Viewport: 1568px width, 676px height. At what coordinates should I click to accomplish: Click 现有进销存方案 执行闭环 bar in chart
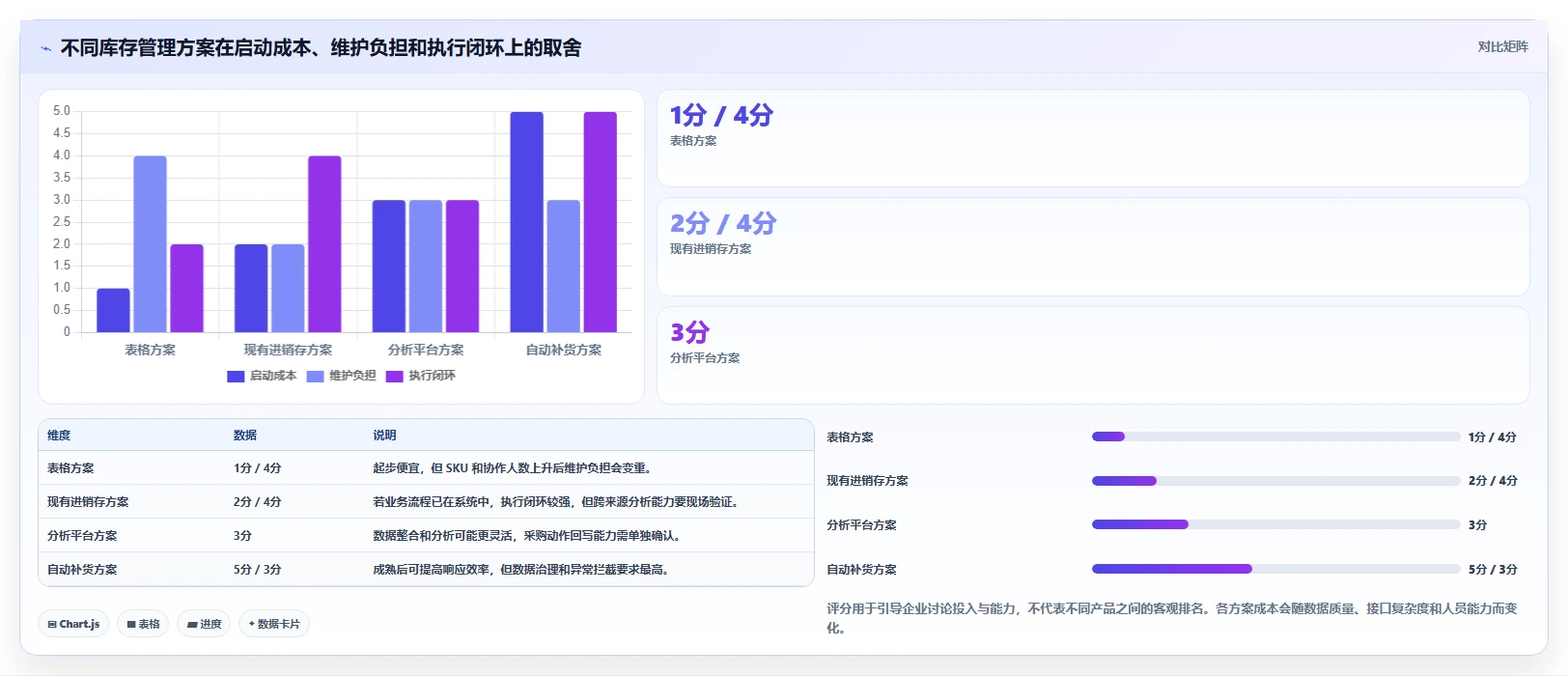pyautogui.click(x=324, y=244)
